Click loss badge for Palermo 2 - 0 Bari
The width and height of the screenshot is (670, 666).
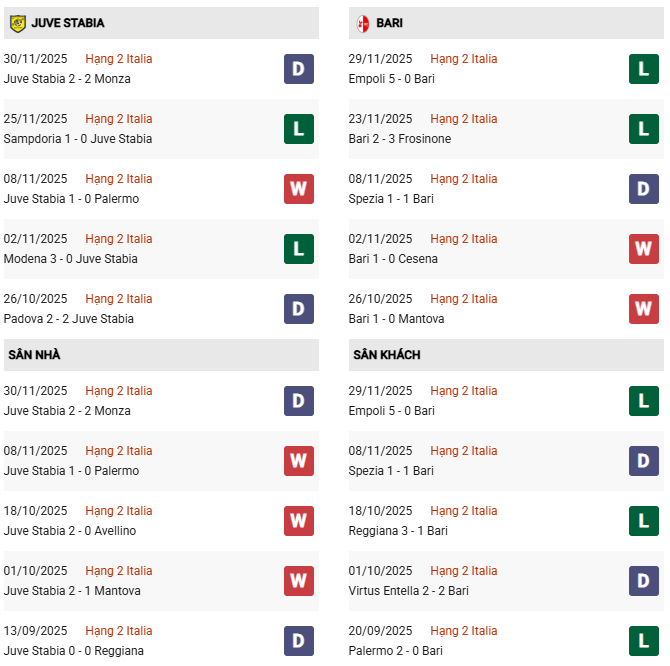pos(643,641)
